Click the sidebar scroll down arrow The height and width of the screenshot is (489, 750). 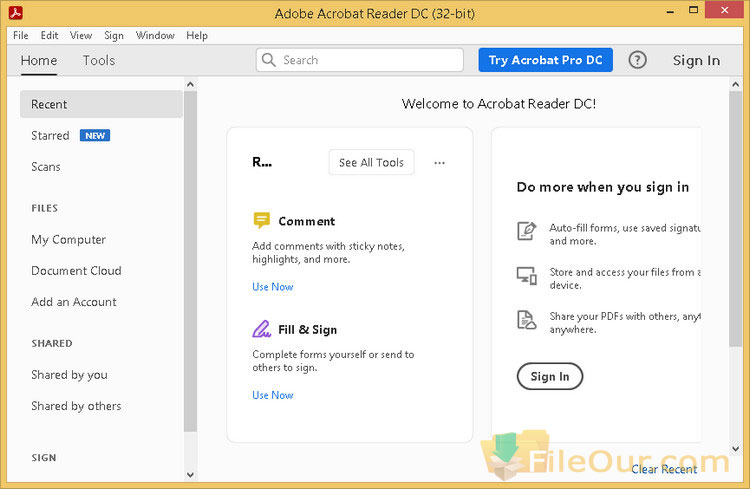tap(190, 475)
